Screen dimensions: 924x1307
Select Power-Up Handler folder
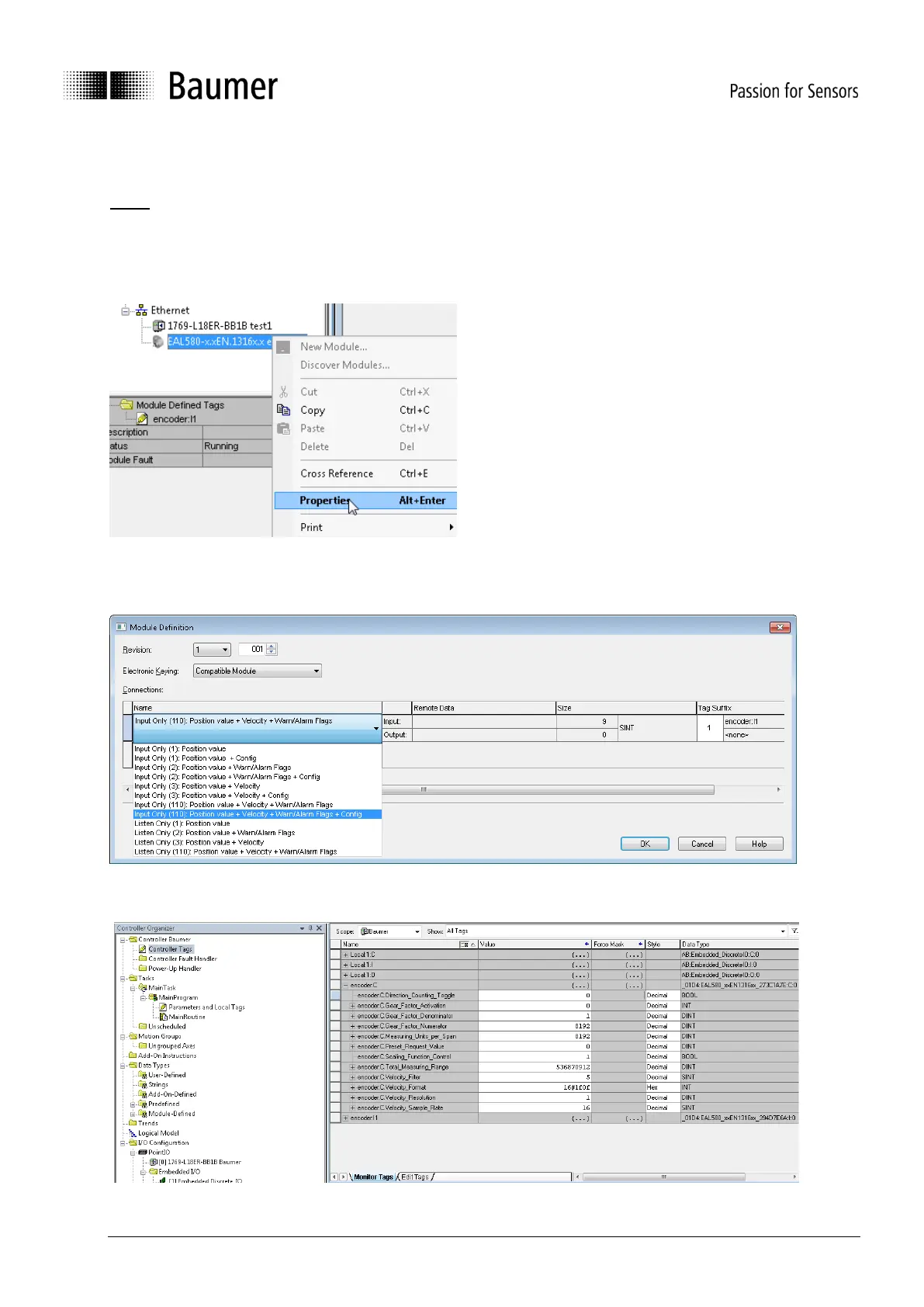(x=175, y=969)
